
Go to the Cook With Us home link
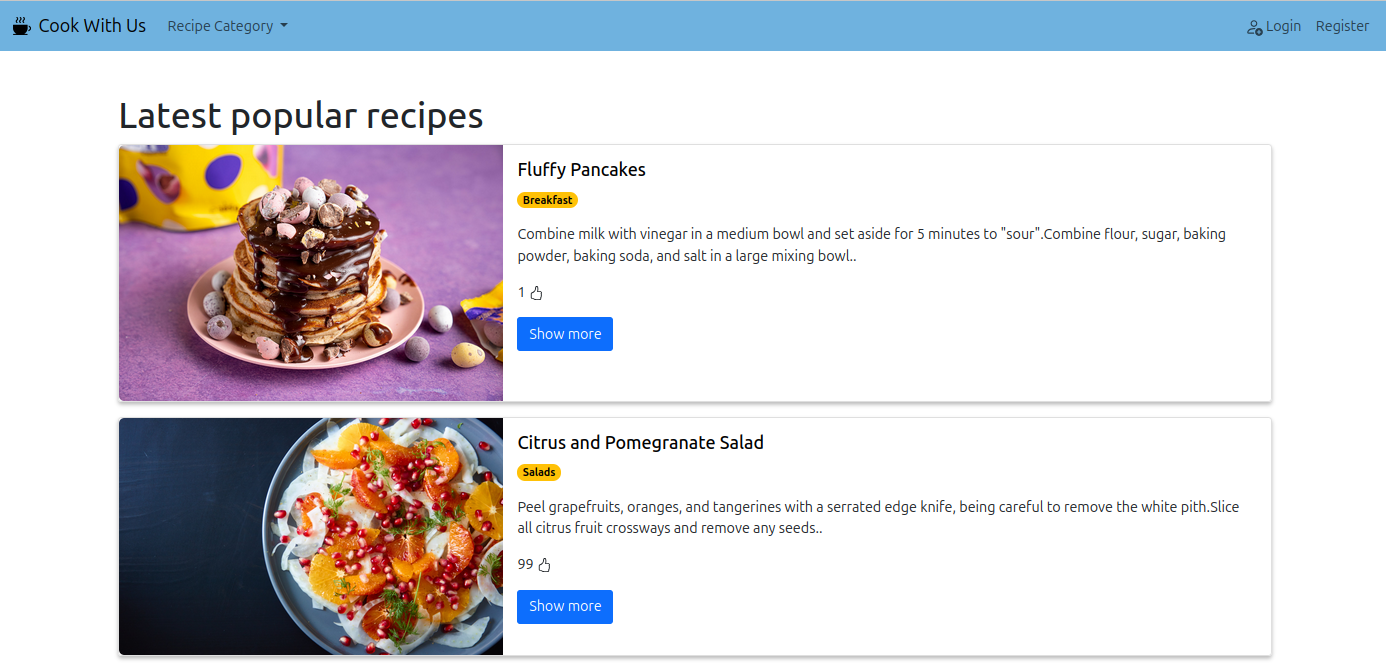tap(92, 26)
